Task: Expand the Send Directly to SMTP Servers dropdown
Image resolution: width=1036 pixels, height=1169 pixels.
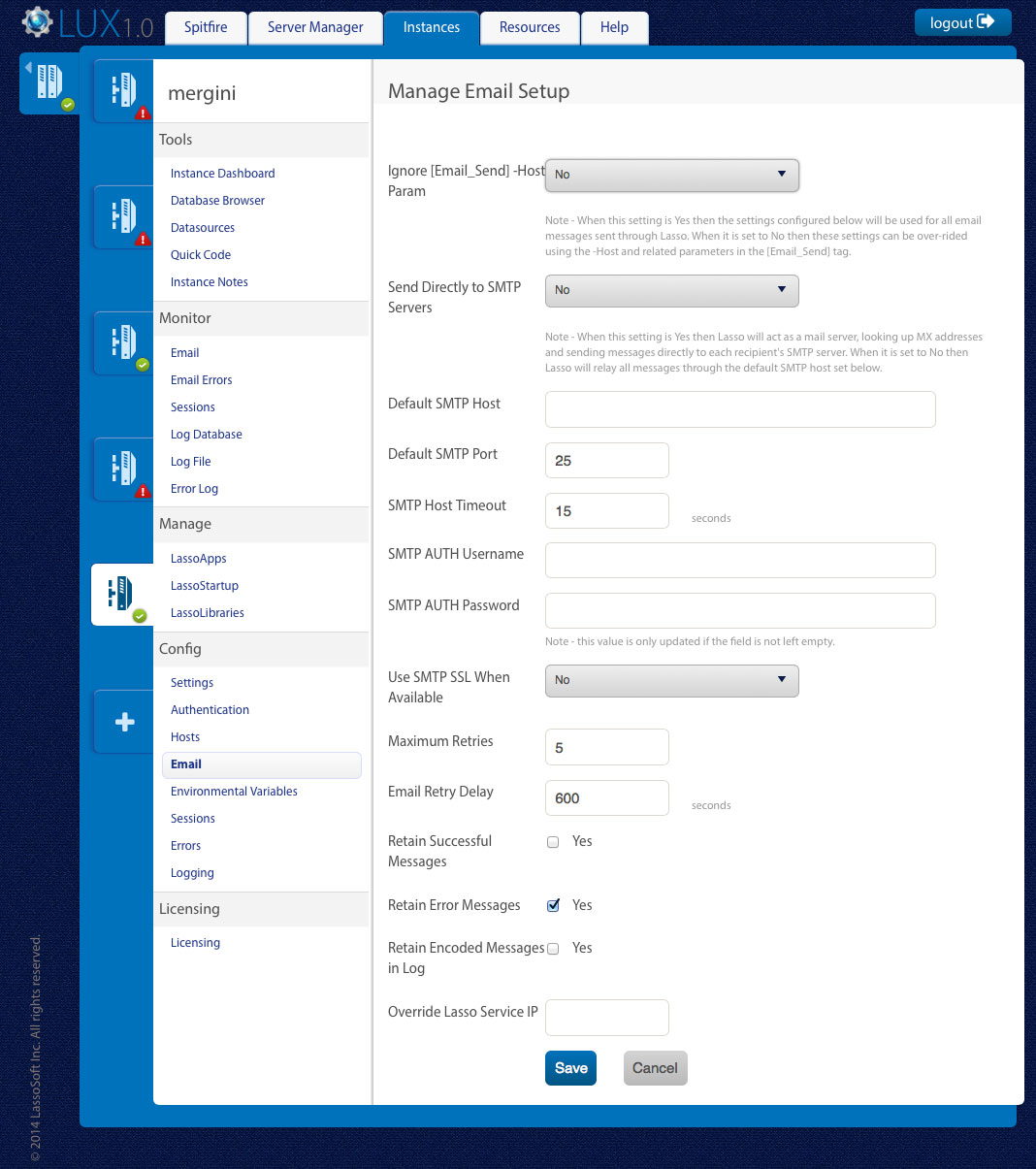Action: click(x=672, y=290)
